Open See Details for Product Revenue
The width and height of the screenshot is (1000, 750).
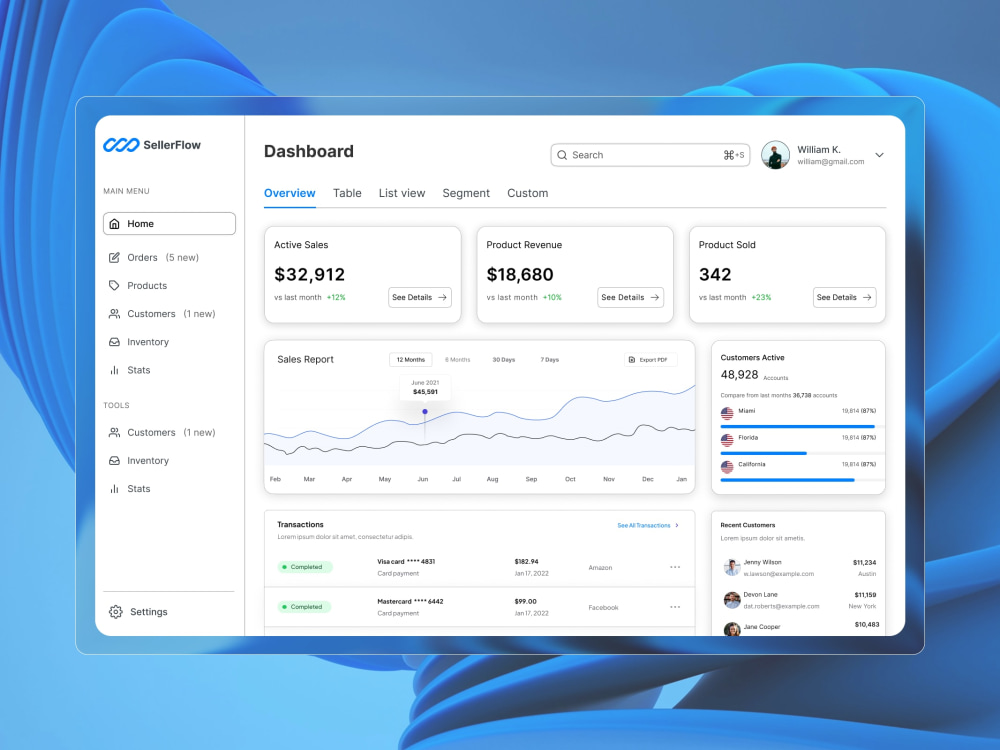[x=631, y=297]
